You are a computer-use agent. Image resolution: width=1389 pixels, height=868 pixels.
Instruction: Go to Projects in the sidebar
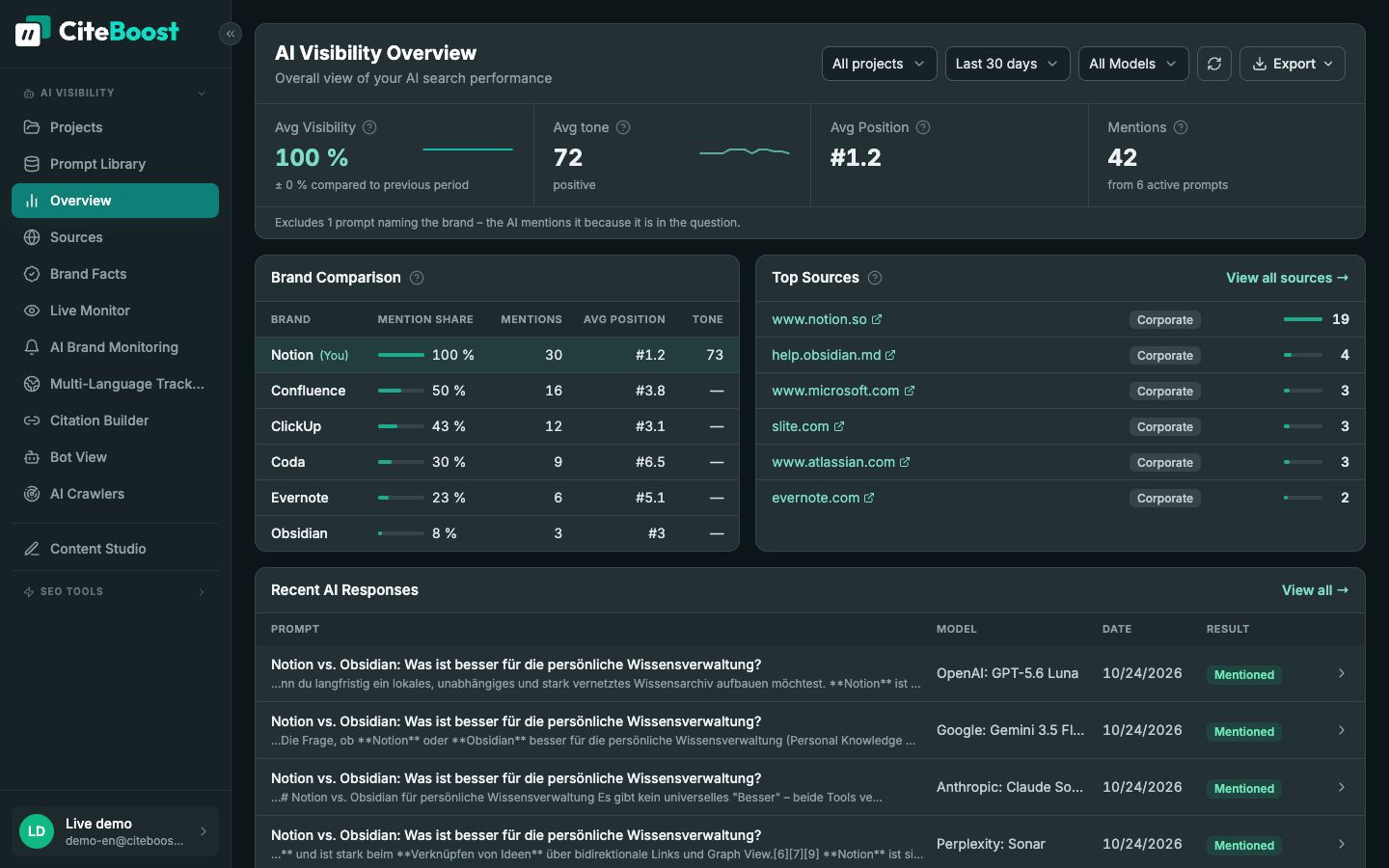pyautogui.click(x=115, y=127)
